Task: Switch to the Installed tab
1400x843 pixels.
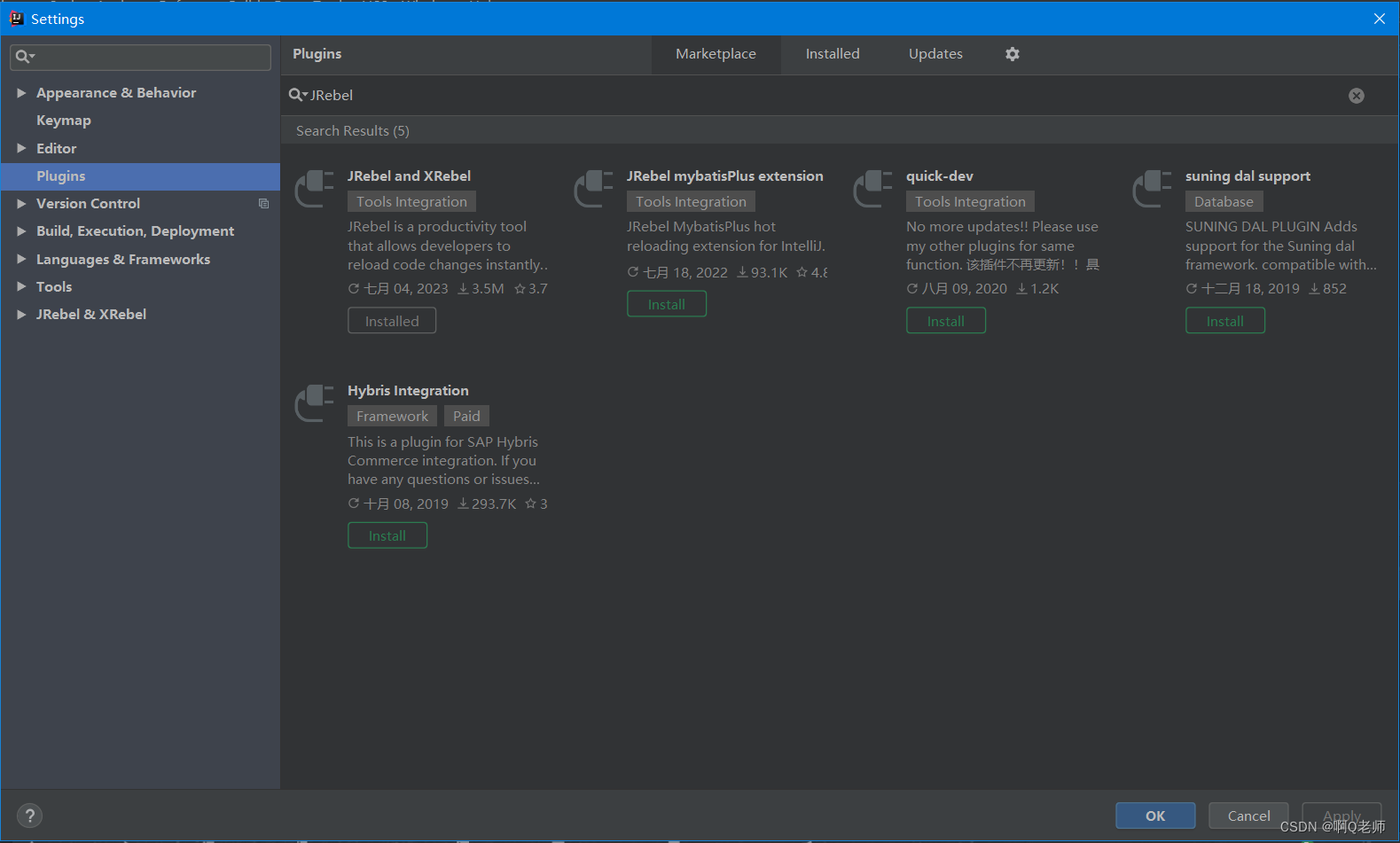Action: (x=833, y=54)
